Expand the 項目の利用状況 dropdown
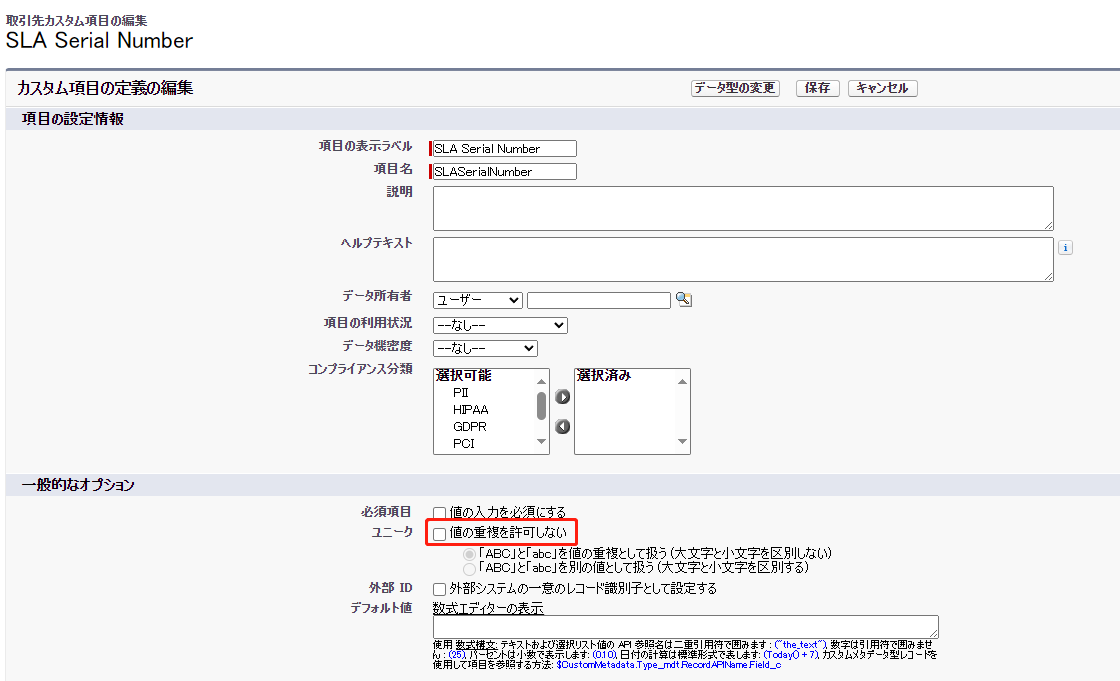This screenshot has width=1120, height=681. pos(500,325)
